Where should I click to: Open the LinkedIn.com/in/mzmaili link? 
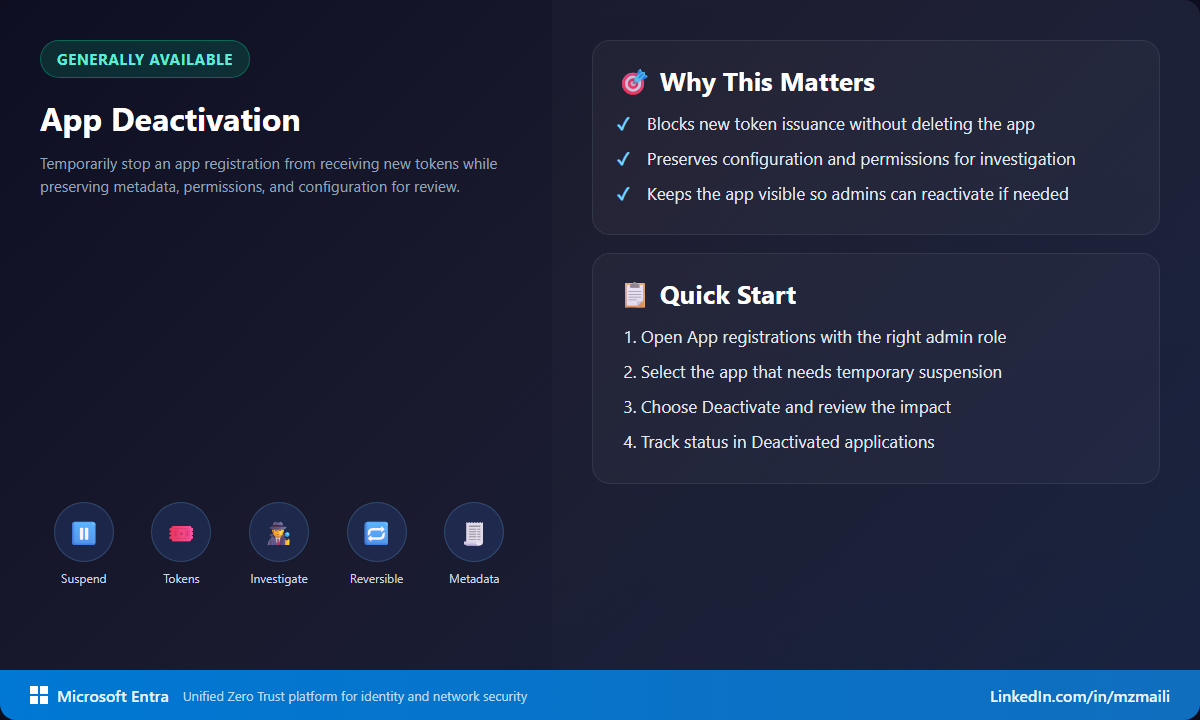pos(1080,696)
